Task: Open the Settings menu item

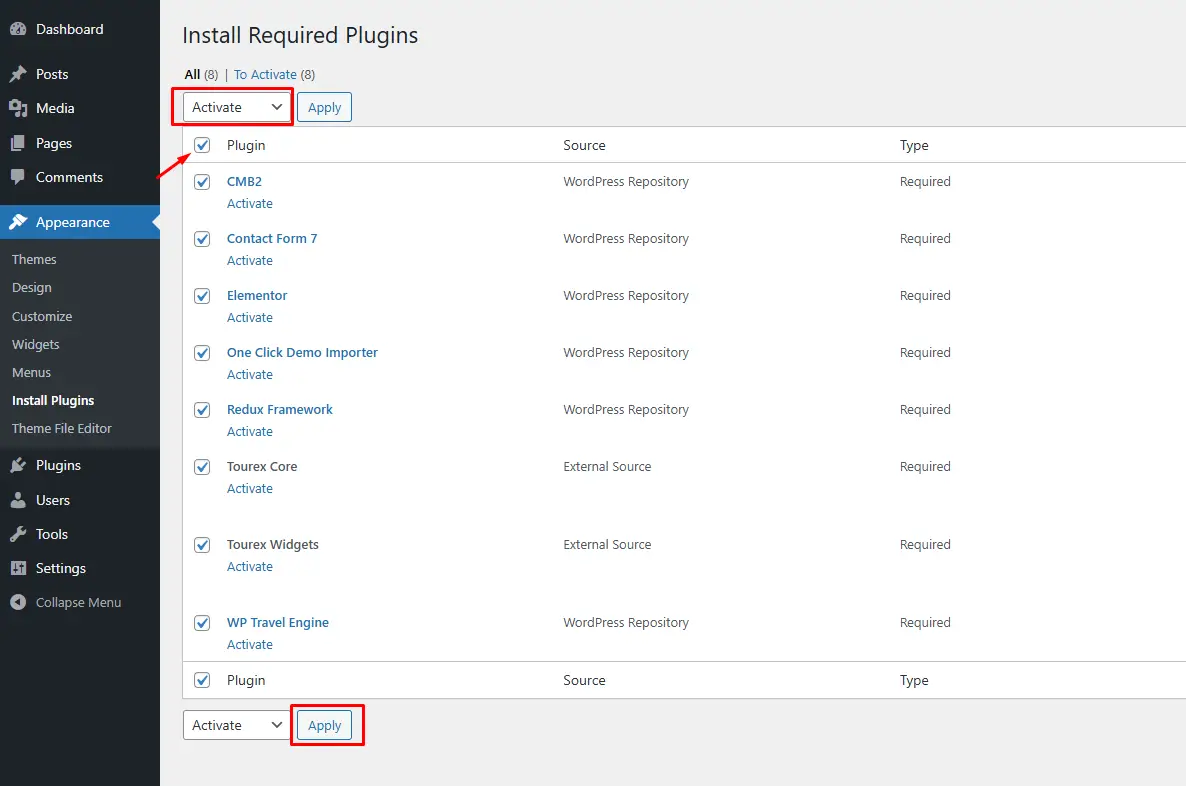Action: (x=61, y=568)
